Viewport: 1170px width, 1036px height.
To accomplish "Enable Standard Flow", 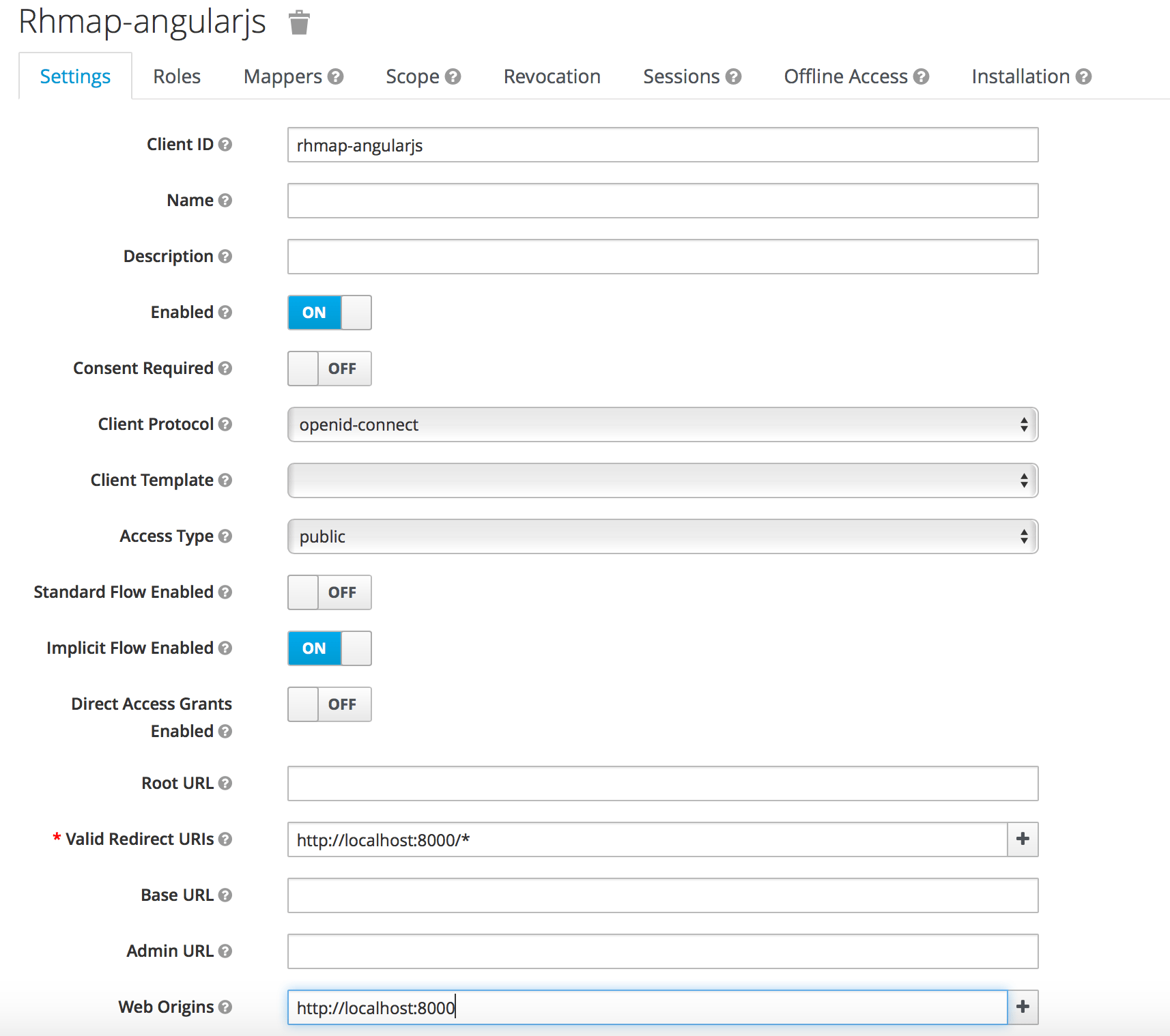I will click(329, 592).
